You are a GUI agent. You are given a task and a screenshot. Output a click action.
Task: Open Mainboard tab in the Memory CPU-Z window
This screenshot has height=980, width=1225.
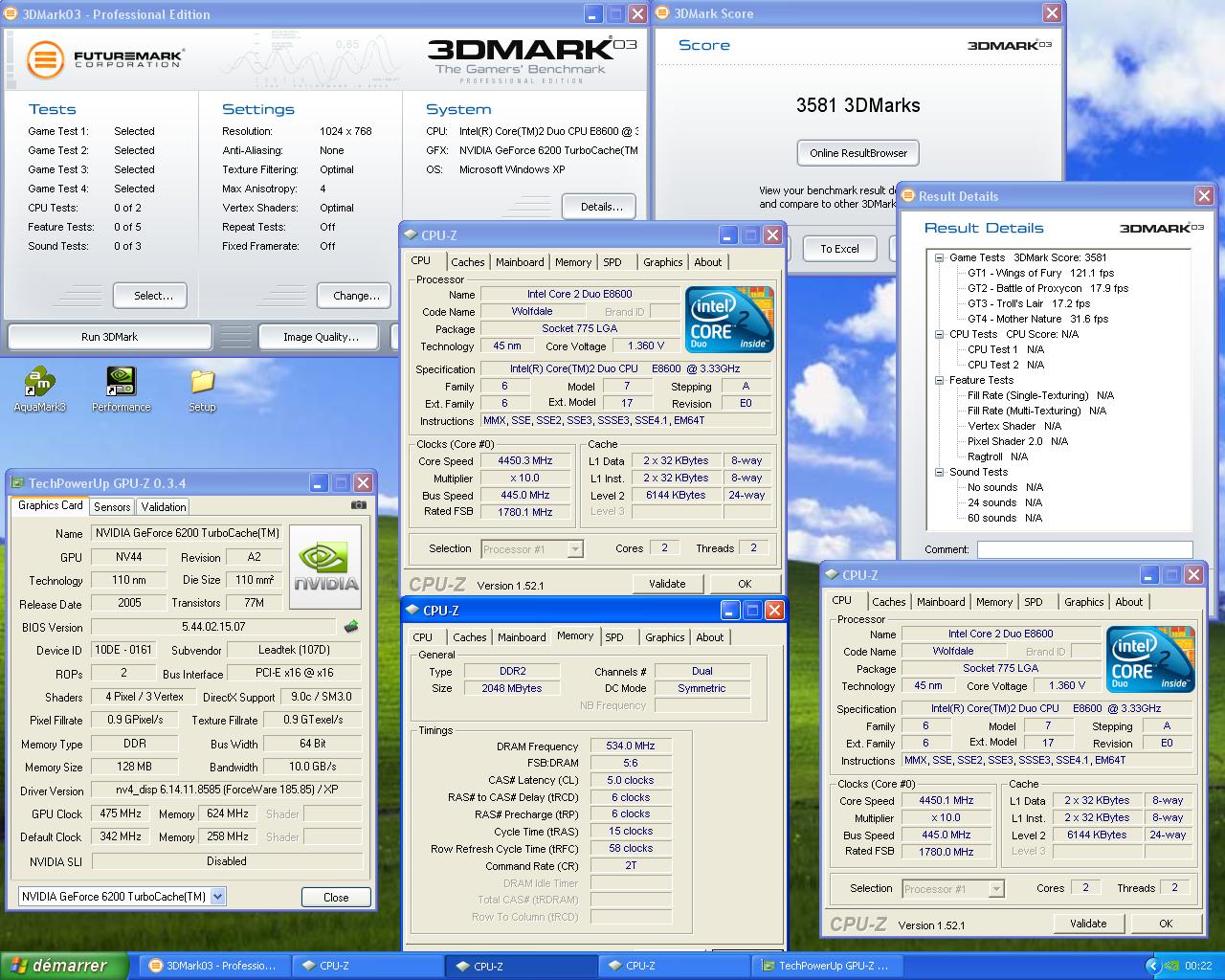click(522, 637)
